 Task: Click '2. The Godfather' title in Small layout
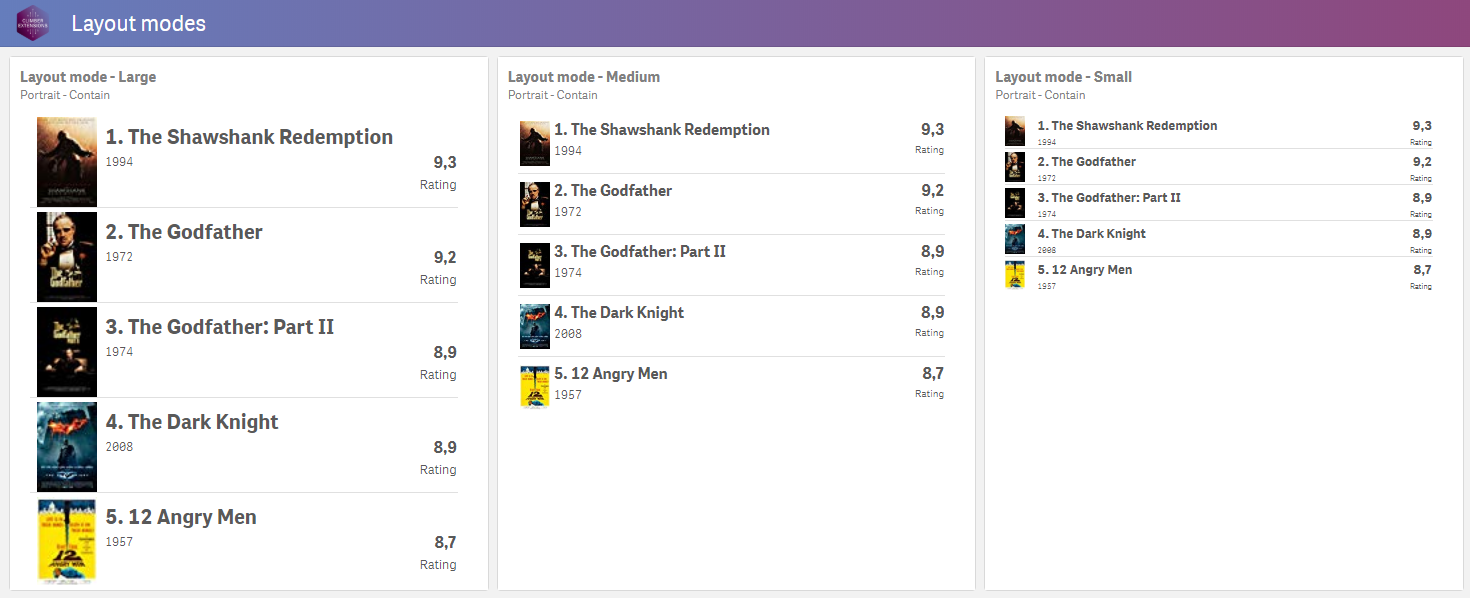(x=1086, y=162)
